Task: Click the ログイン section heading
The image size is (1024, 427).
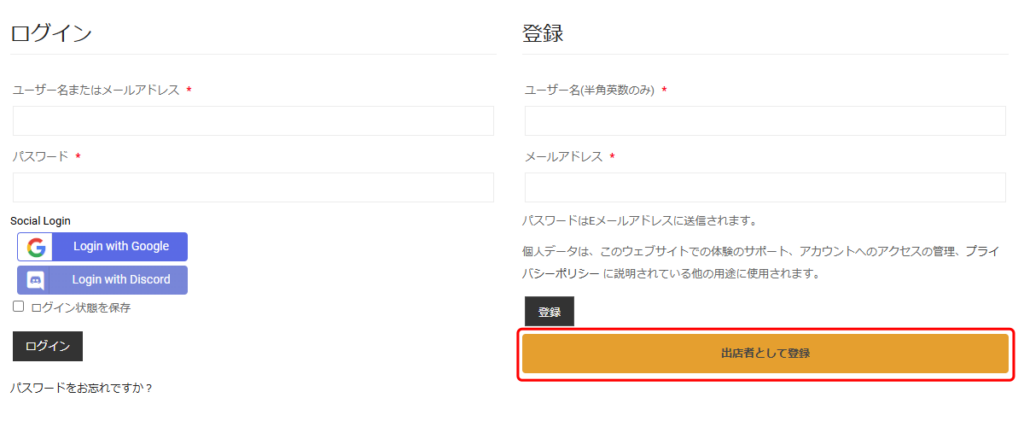Action: [x=52, y=33]
